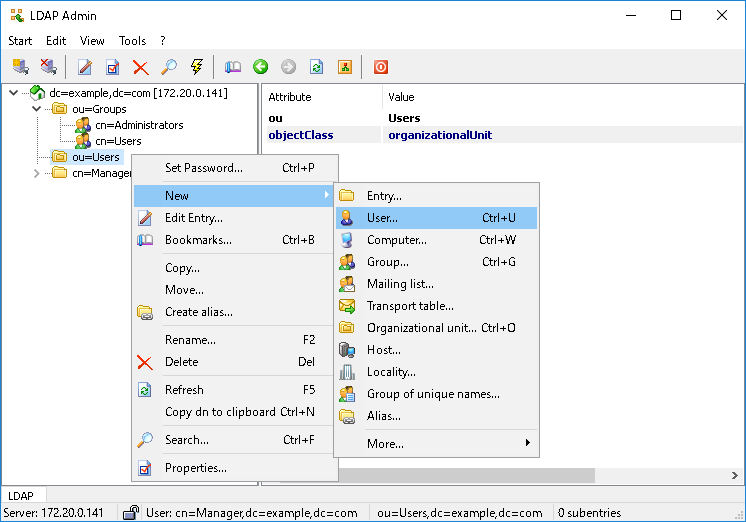Choose Copy... in context menu
This screenshot has width=746, height=522.
tap(235, 268)
